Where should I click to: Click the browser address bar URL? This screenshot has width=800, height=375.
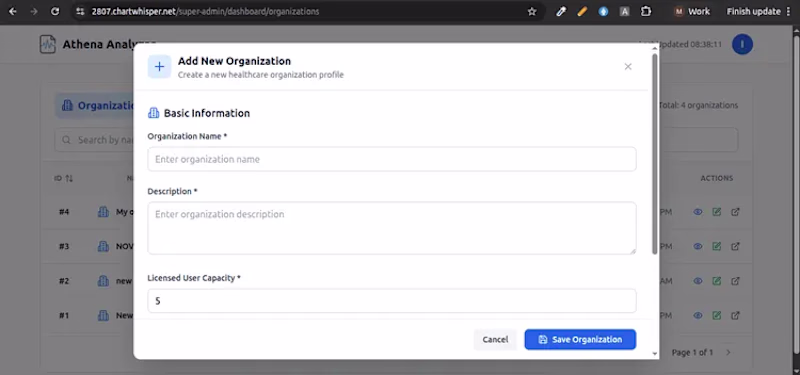(206, 11)
